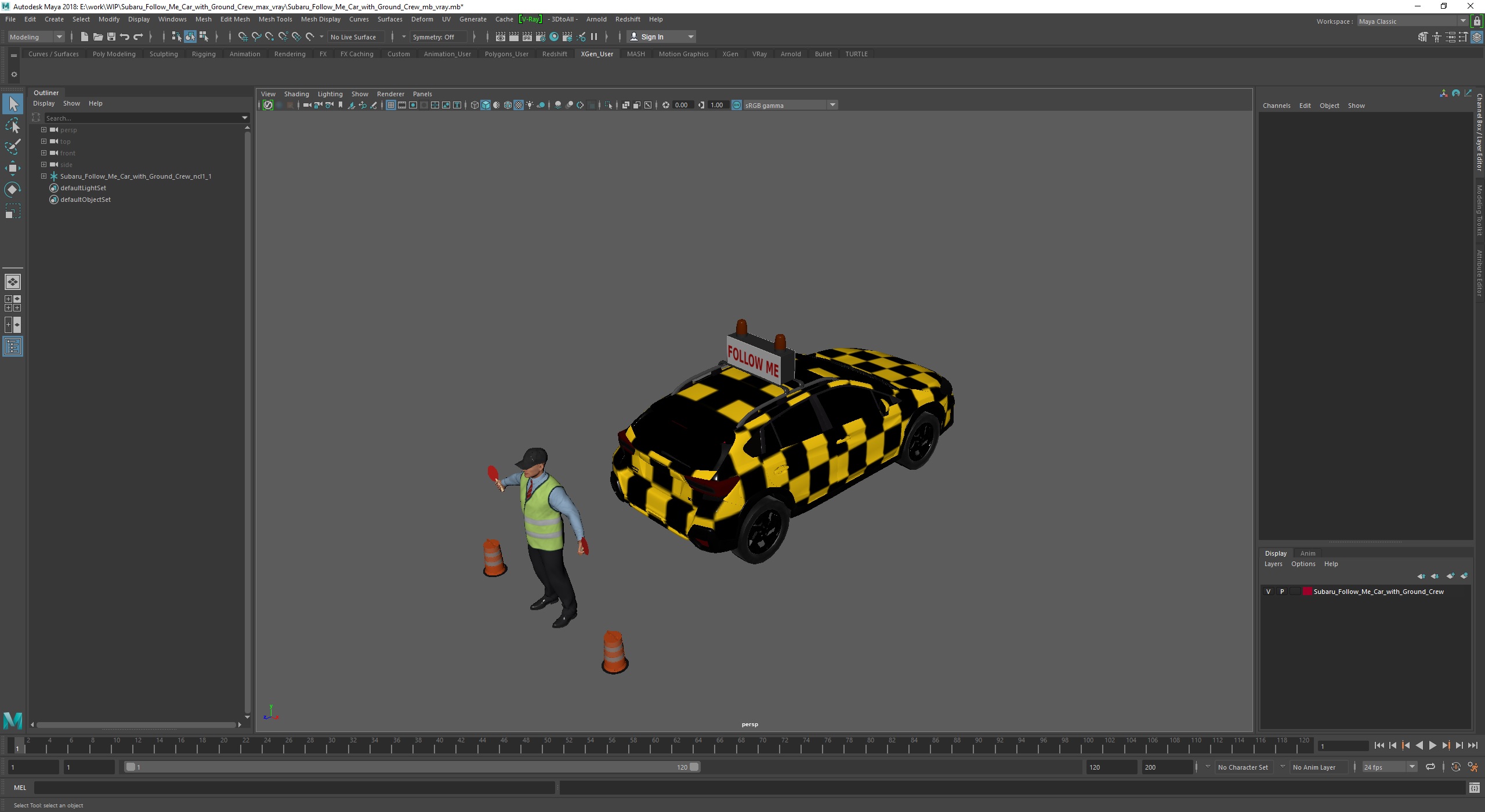
Task: Toggle color management ON button
Action: pyautogui.click(x=737, y=105)
